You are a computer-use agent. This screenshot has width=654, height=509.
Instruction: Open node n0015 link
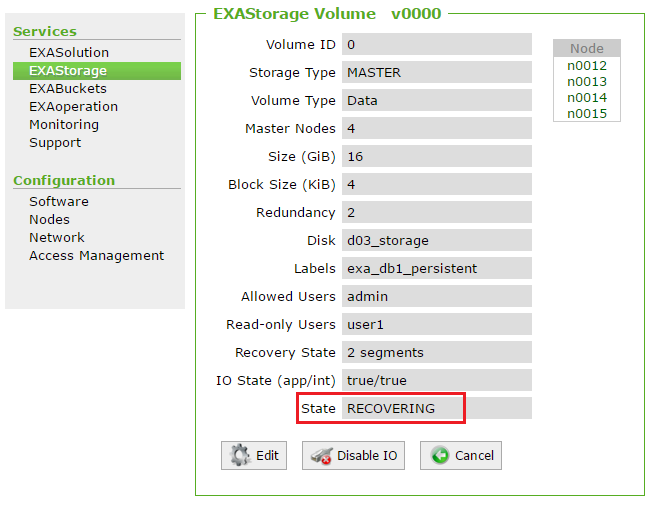(587, 113)
